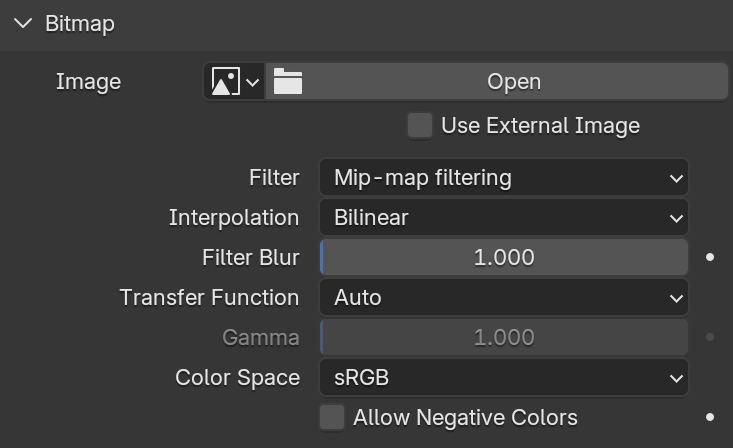Click the Filter Blur value slider
733x448 pixels.
pyautogui.click(x=503, y=257)
